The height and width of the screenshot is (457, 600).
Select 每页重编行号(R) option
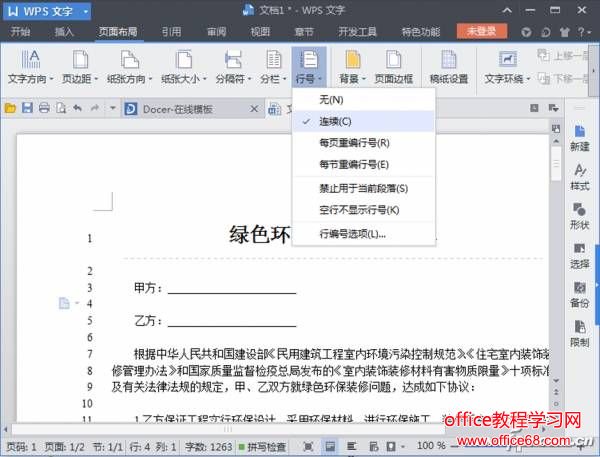coord(364,143)
